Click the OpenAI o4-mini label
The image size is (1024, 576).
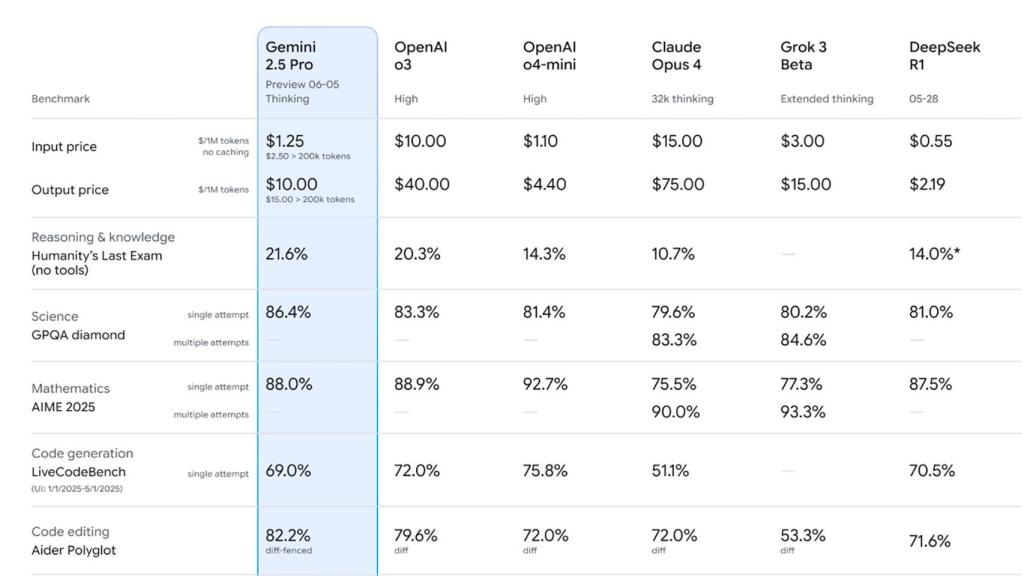[550, 55]
